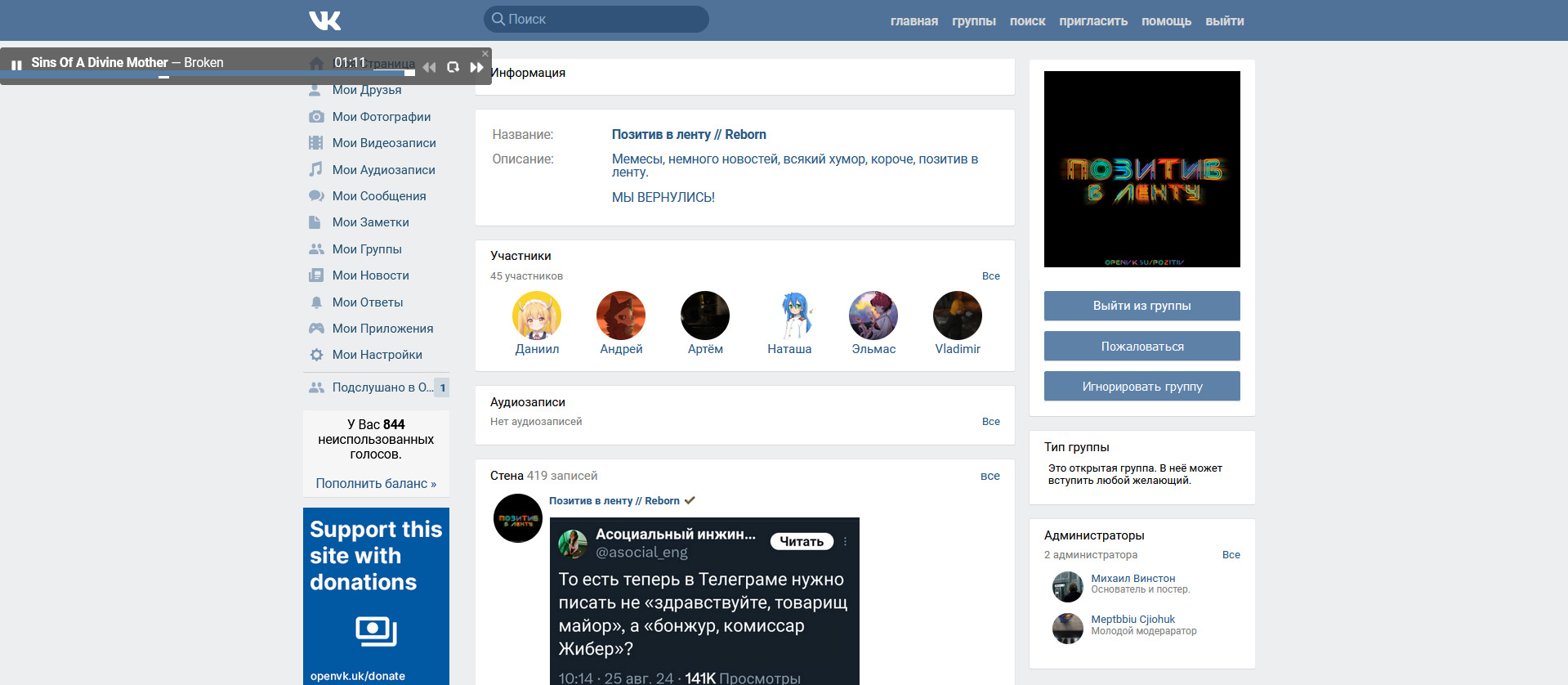Open the Асоциальный инжин... tweet screenshot
1568x685 pixels.
pyautogui.click(x=704, y=601)
